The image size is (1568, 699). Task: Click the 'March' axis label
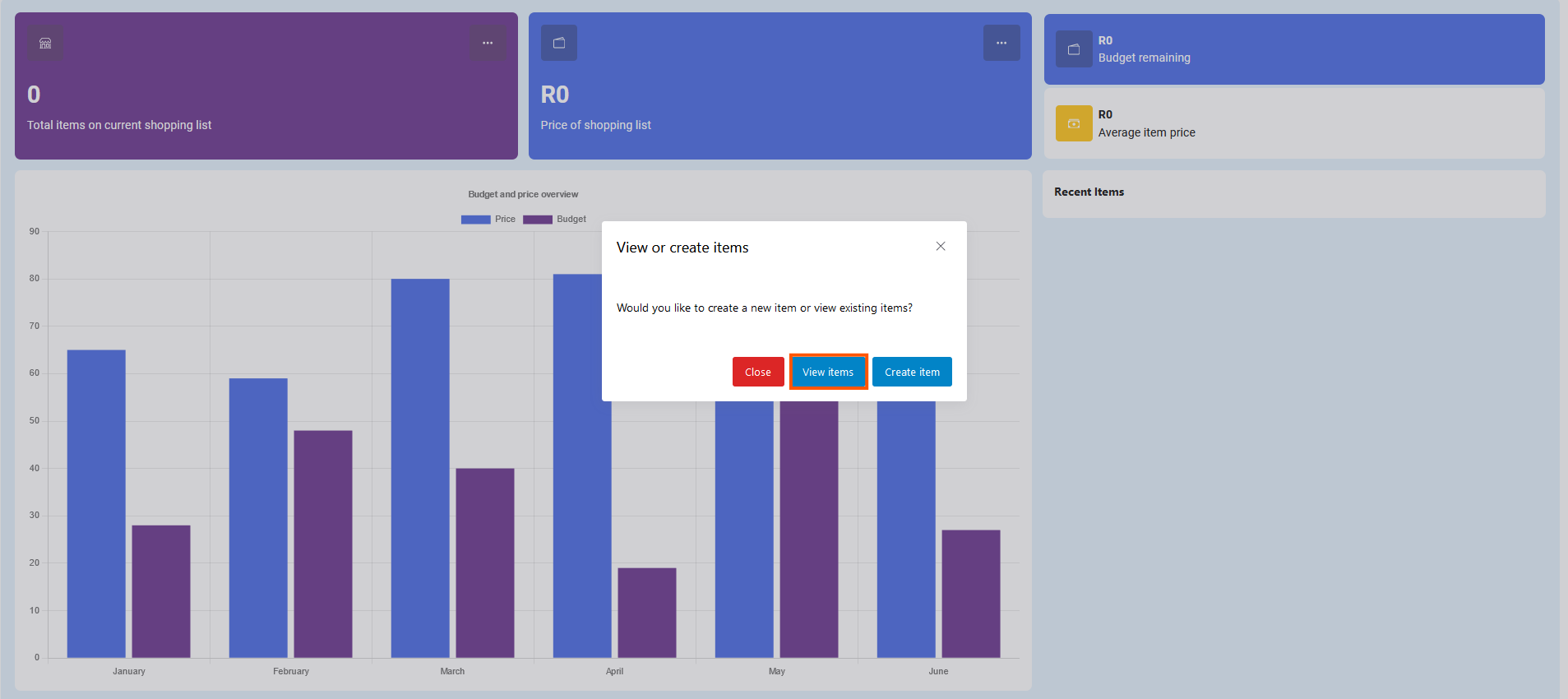[452, 671]
